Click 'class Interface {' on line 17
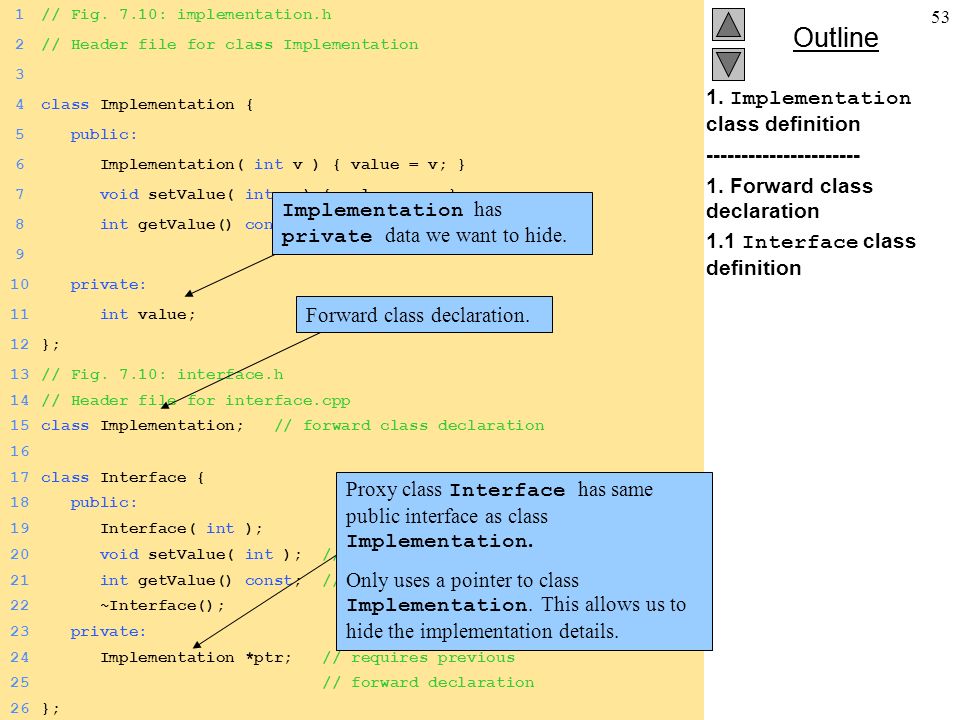The width and height of the screenshot is (960, 720). (x=122, y=478)
